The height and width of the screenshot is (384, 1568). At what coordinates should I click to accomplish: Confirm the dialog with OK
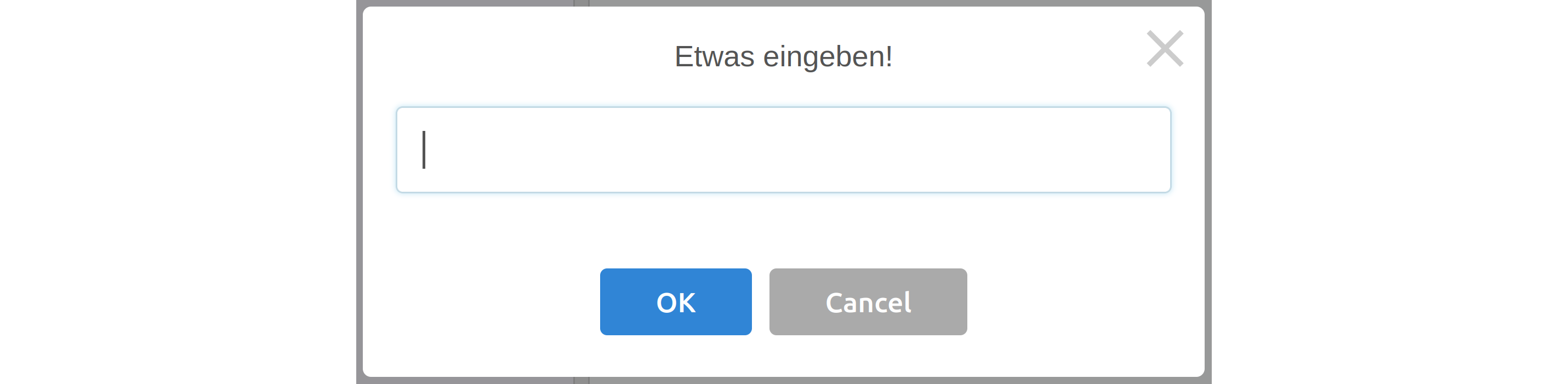click(x=676, y=301)
